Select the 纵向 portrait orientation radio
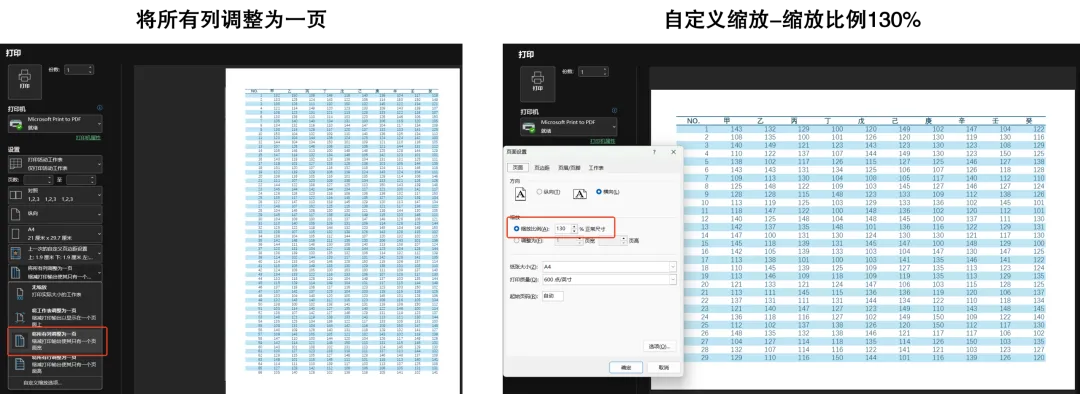 (x=539, y=191)
